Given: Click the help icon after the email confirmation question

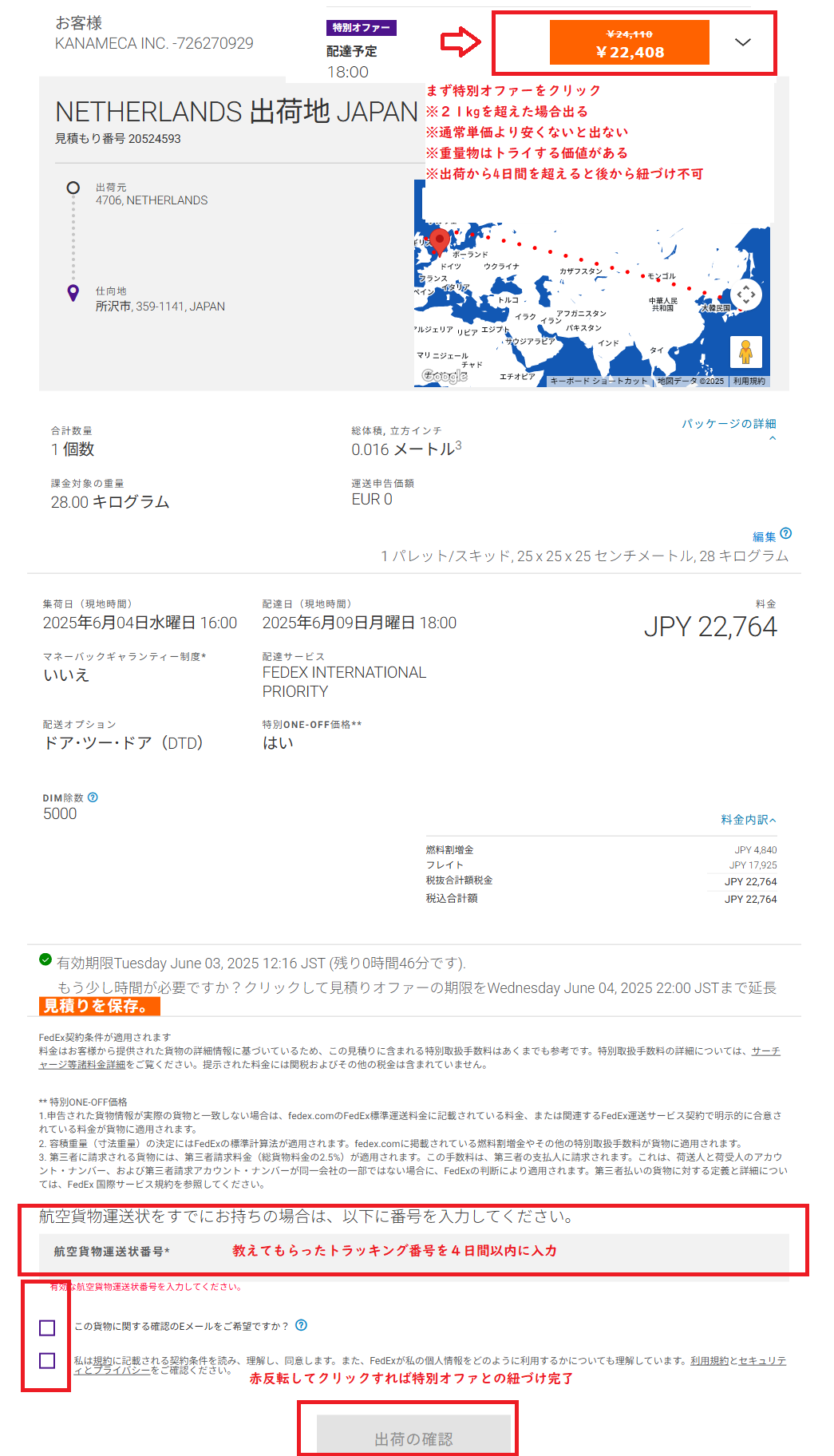Looking at the screenshot, I should pyautogui.click(x=301, y=1325).
